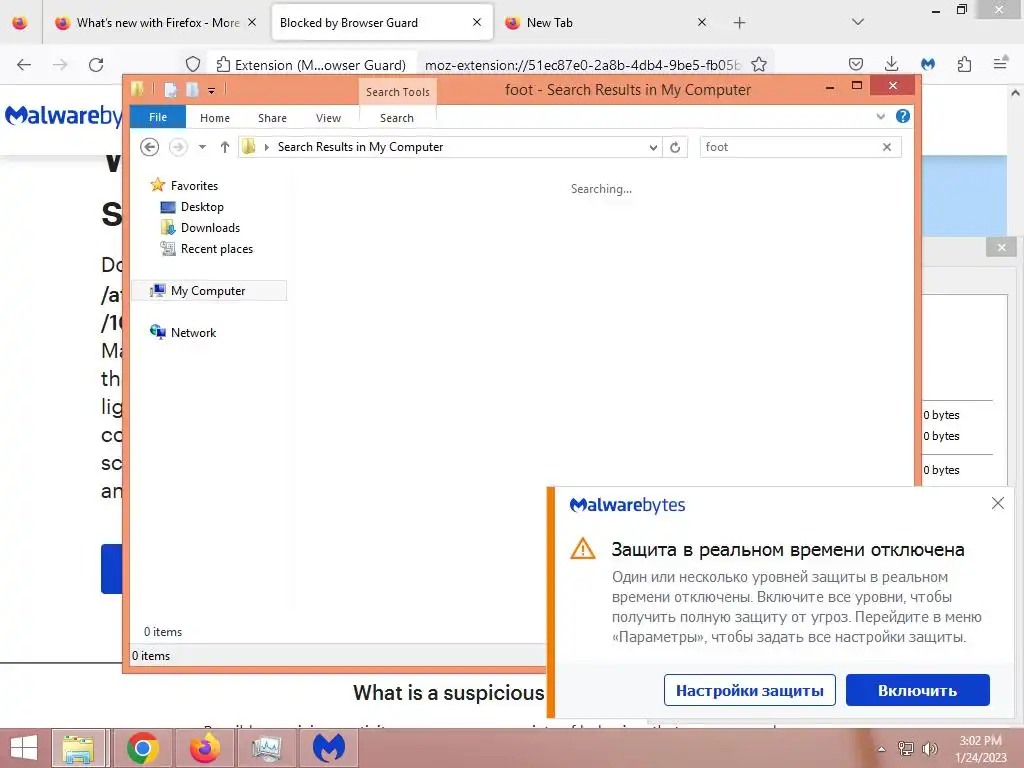Open the Firefox application menu
This screenshot has height=768, width=1024.
tap(1000, 64)
